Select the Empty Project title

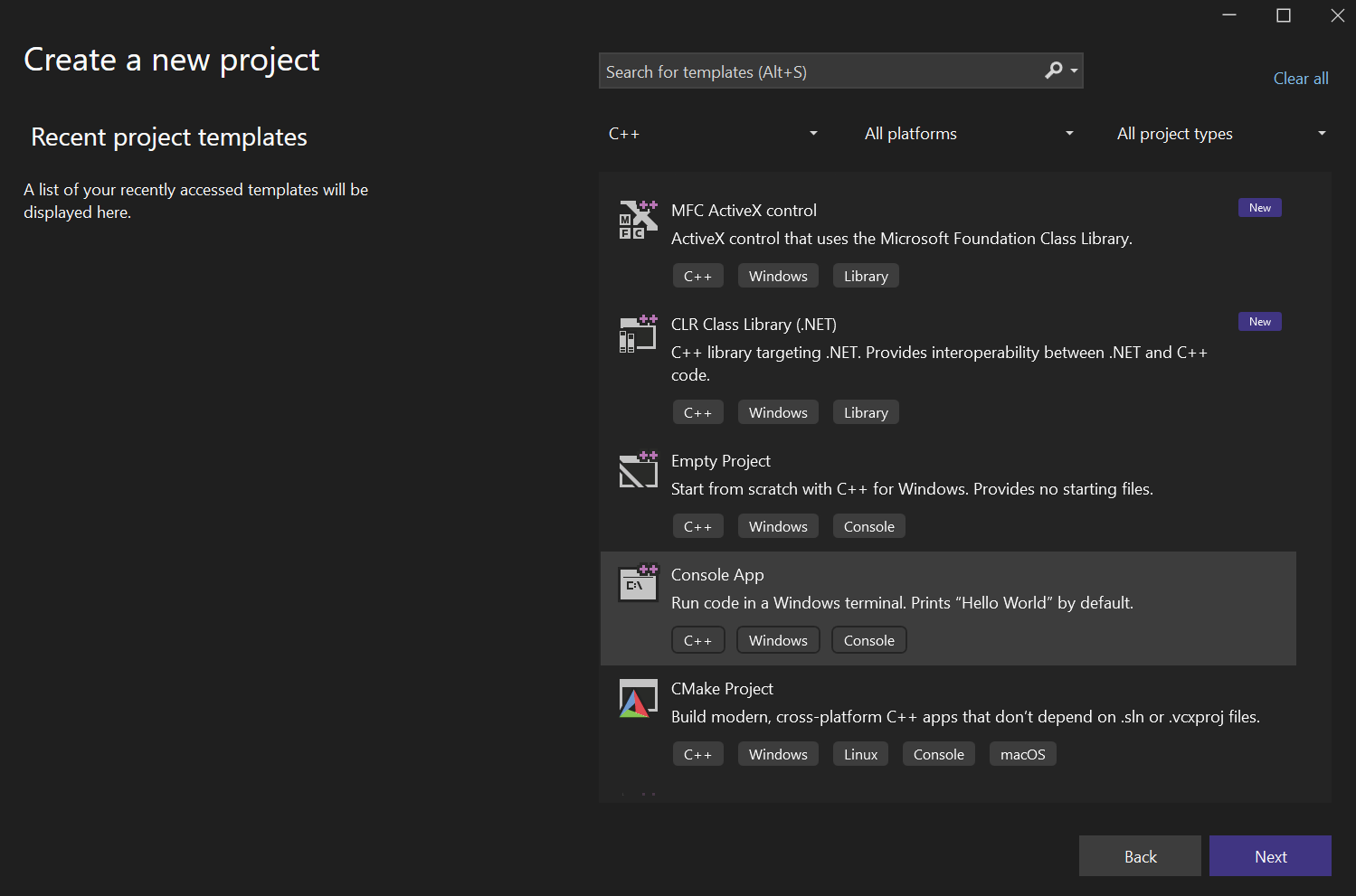tap(721, 461)
